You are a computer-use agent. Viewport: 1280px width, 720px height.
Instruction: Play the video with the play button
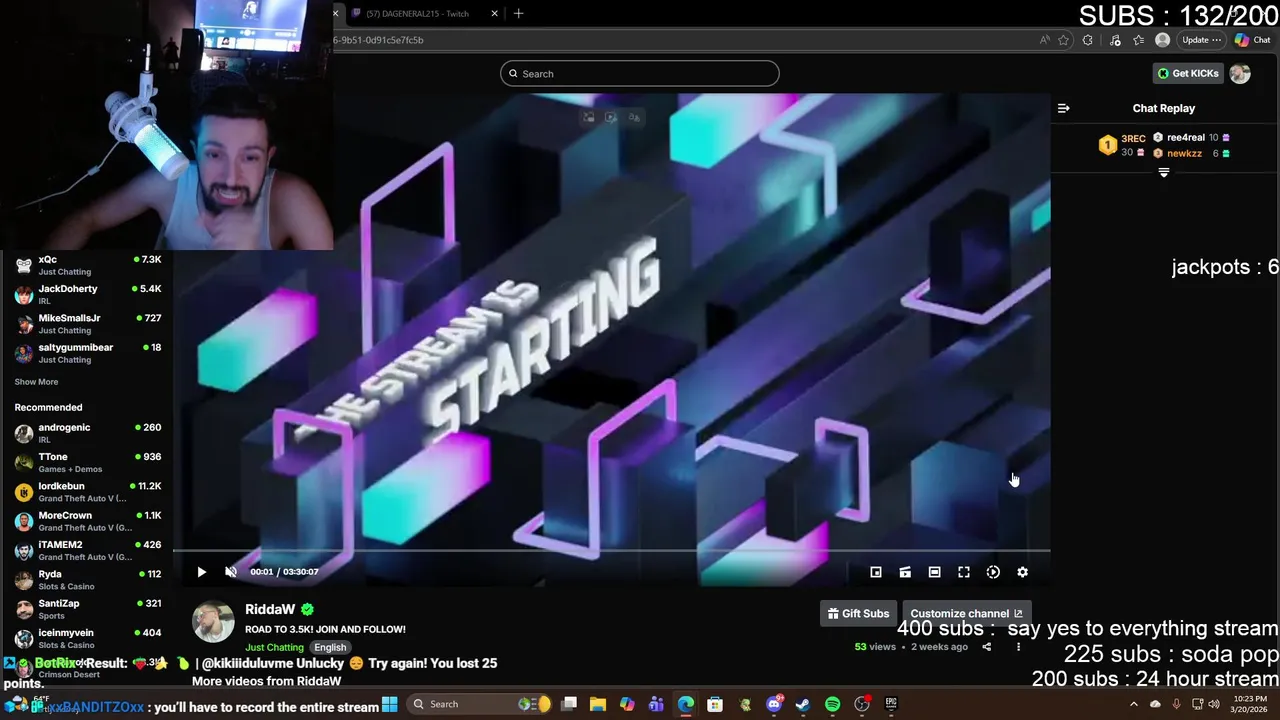[201, 572]
